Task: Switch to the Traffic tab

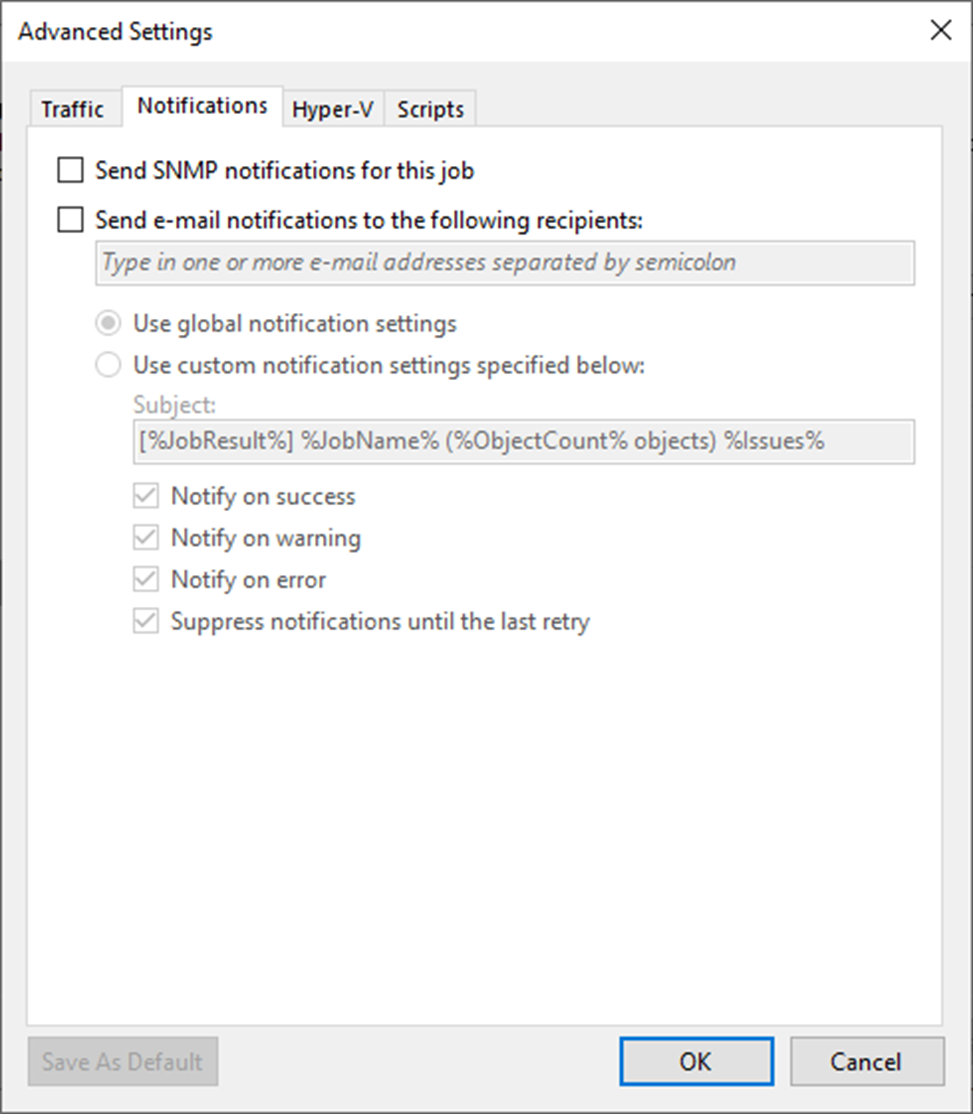Action: [x=72, y=109]
